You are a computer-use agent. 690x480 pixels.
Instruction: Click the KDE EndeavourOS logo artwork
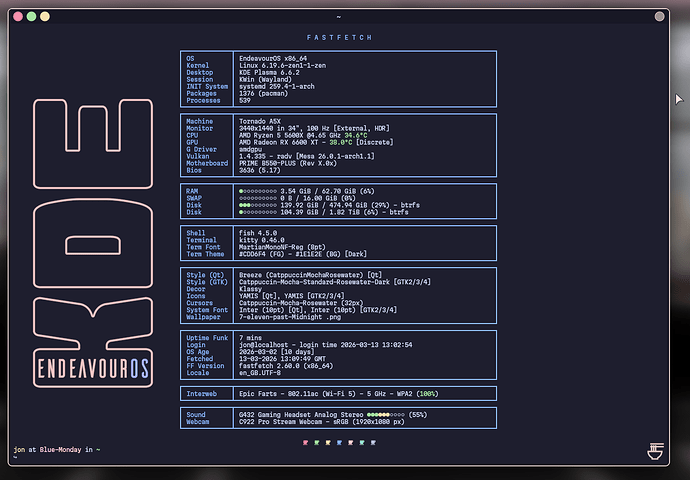pyautogui.click(x=93, y=243)
